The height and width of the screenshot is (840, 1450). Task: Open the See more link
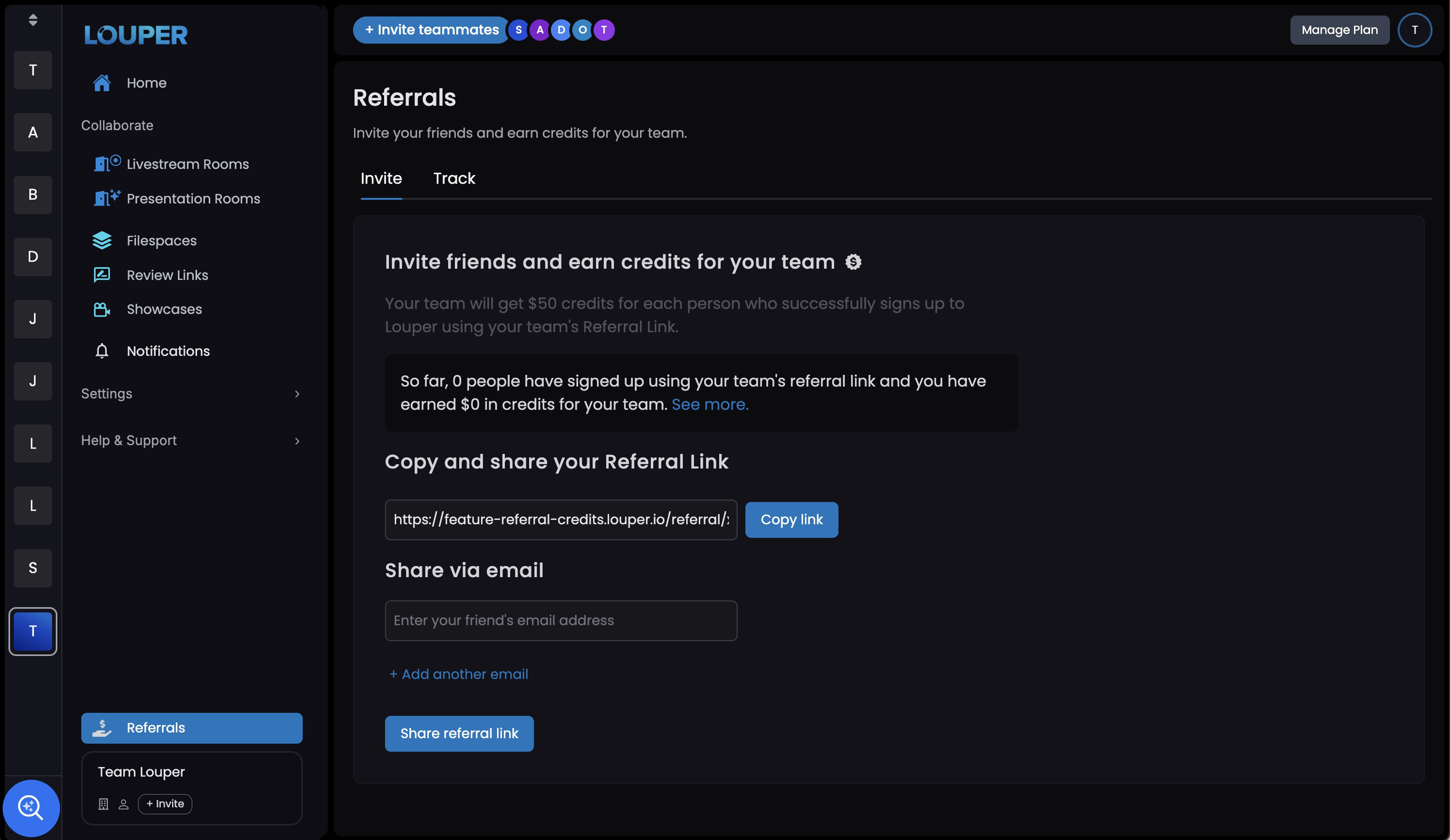click(x=710, y=404)
